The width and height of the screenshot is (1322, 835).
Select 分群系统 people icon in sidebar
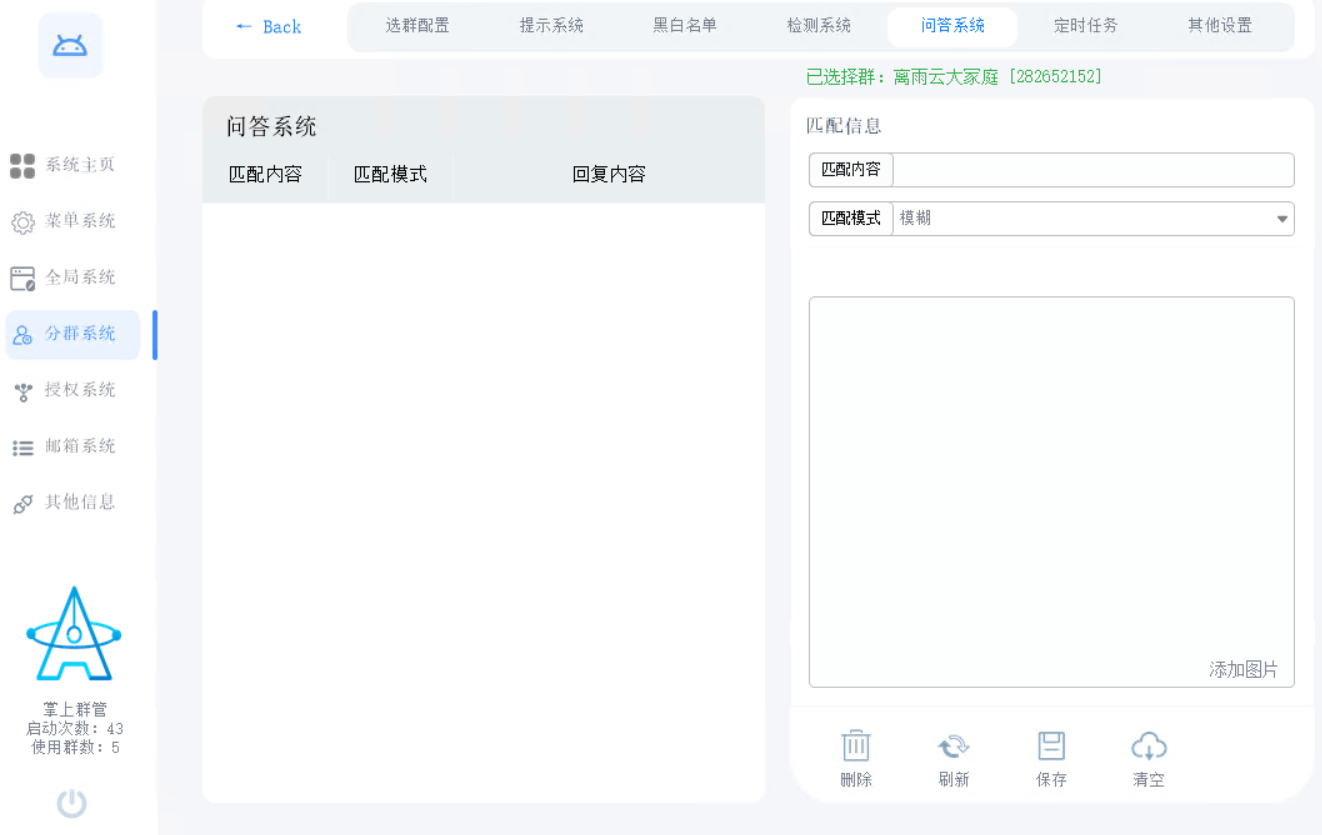22,335
